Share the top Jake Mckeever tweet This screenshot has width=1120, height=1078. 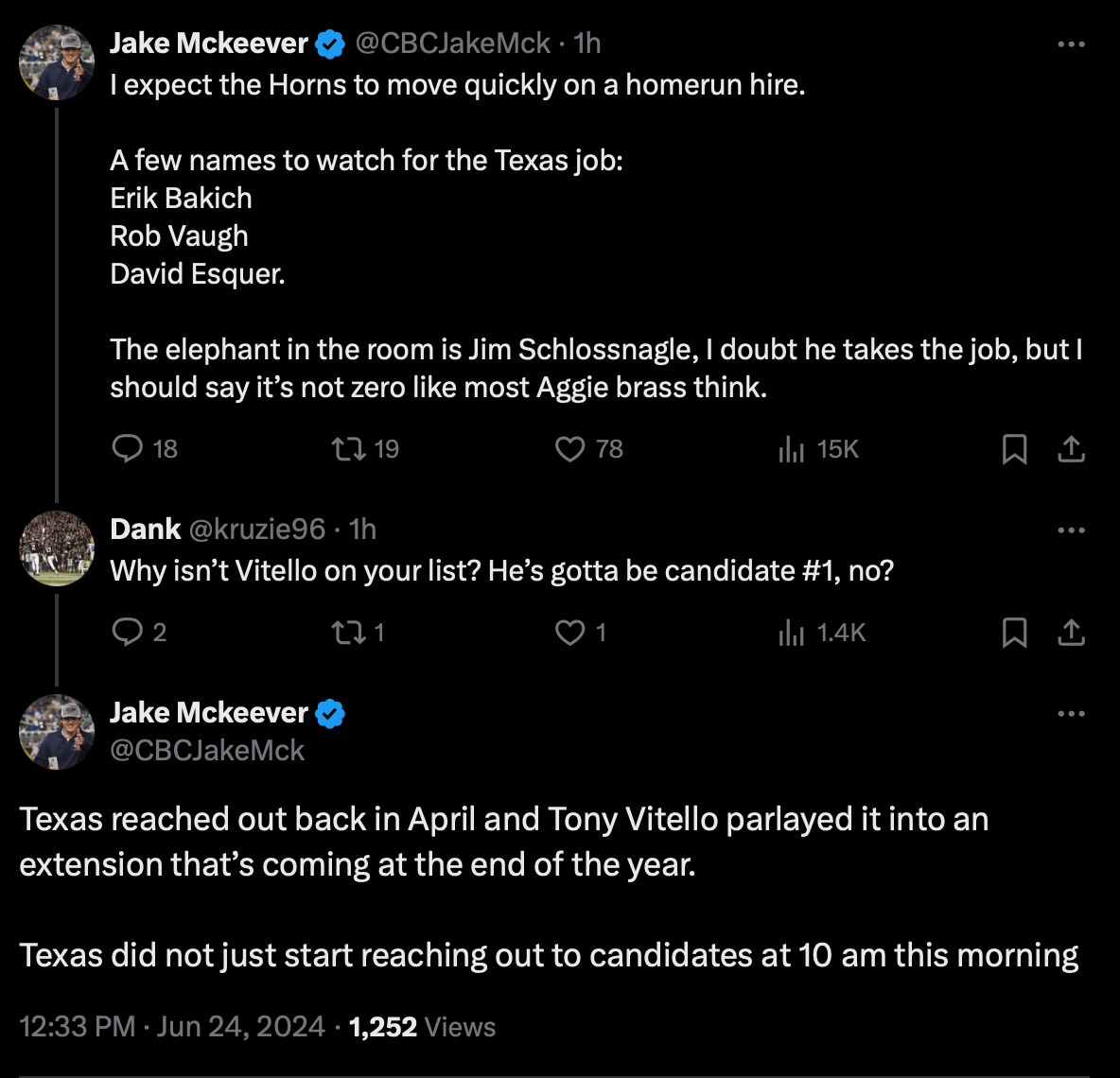[1071, 448]
